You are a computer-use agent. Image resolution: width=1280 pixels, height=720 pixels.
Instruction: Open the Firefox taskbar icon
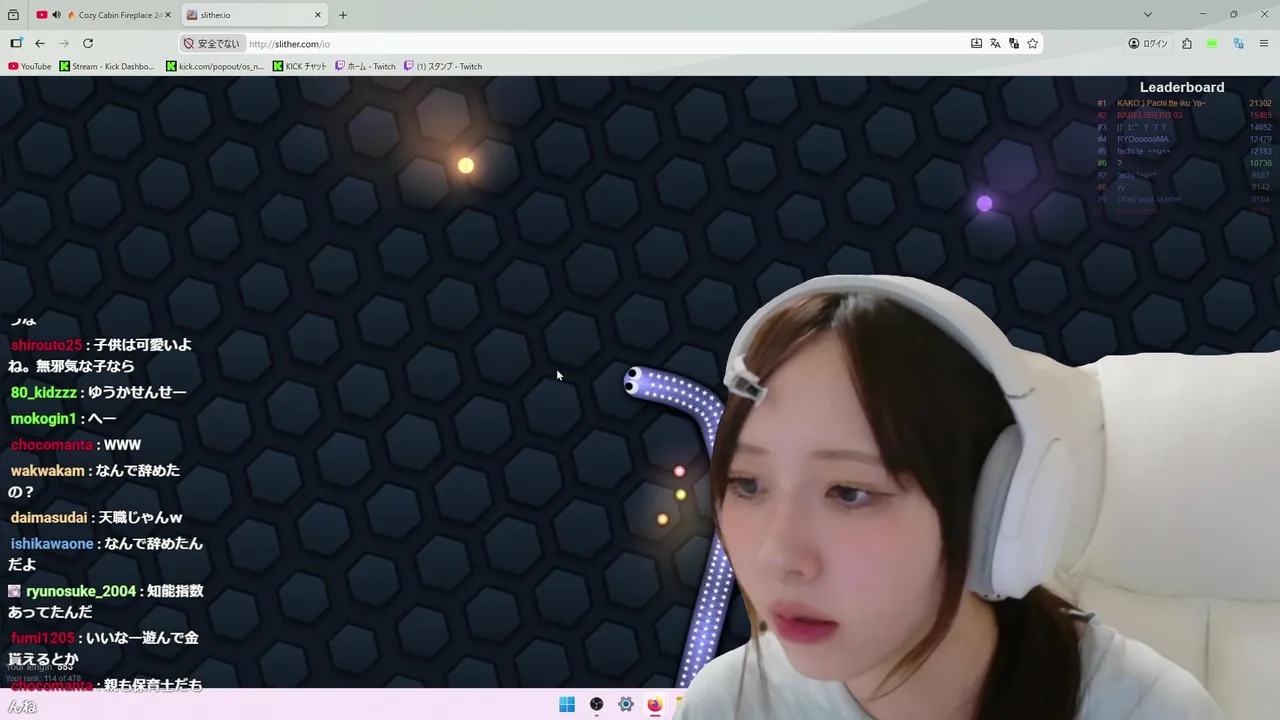(x=654, y=704)
